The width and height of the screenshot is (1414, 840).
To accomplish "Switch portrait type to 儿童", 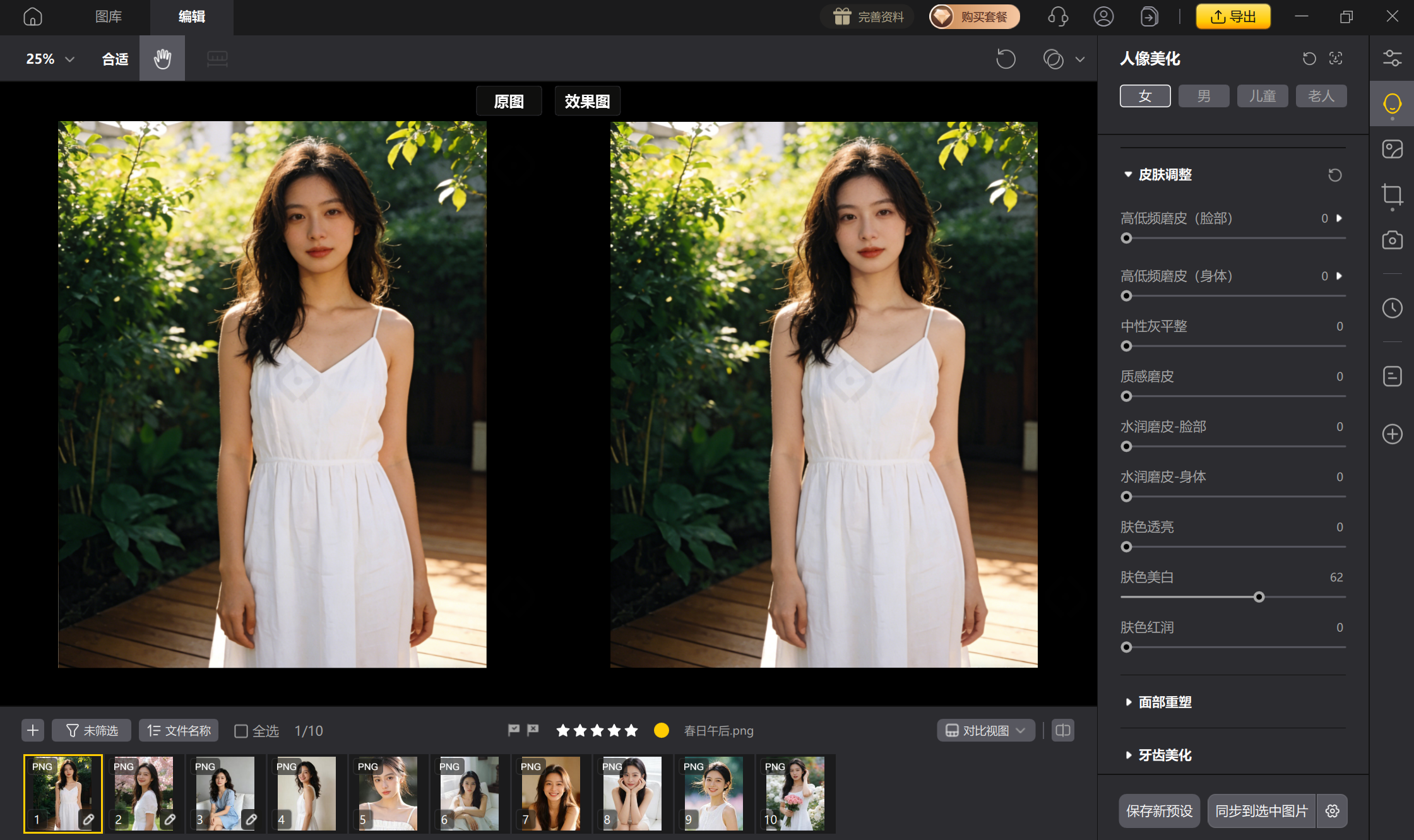I will coord(1262,96).
